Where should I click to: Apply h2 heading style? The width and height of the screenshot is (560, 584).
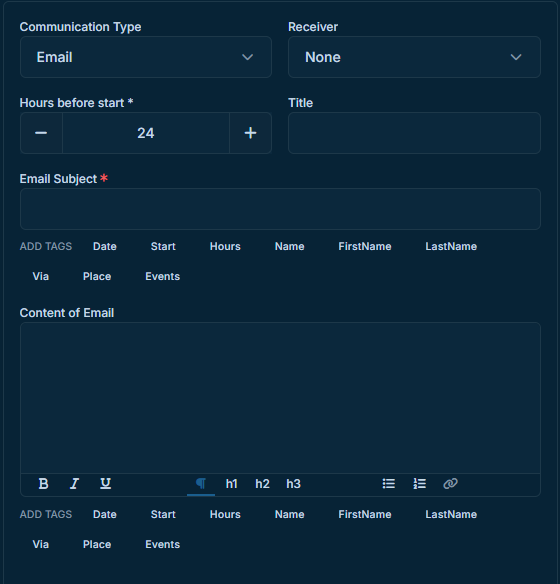[x=262, y=484]
